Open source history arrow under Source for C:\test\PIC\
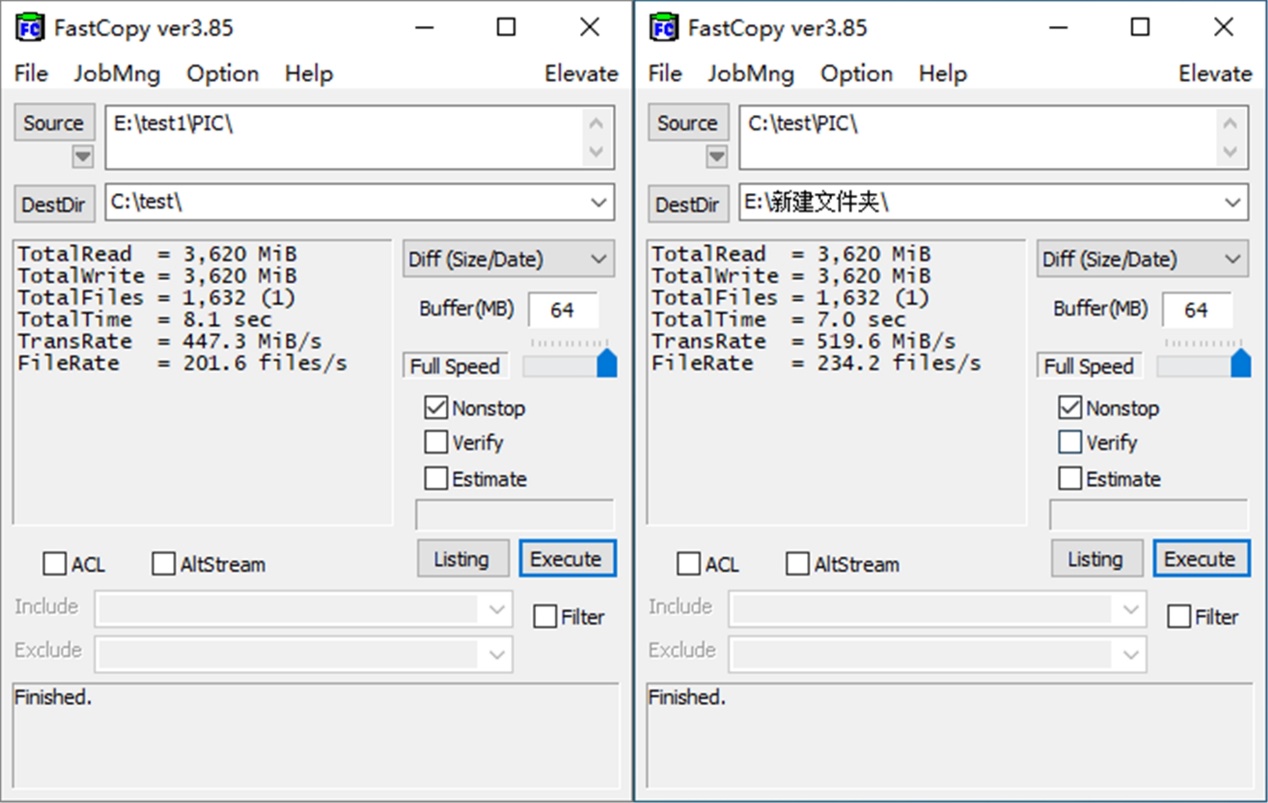 (x=716, y=157)
